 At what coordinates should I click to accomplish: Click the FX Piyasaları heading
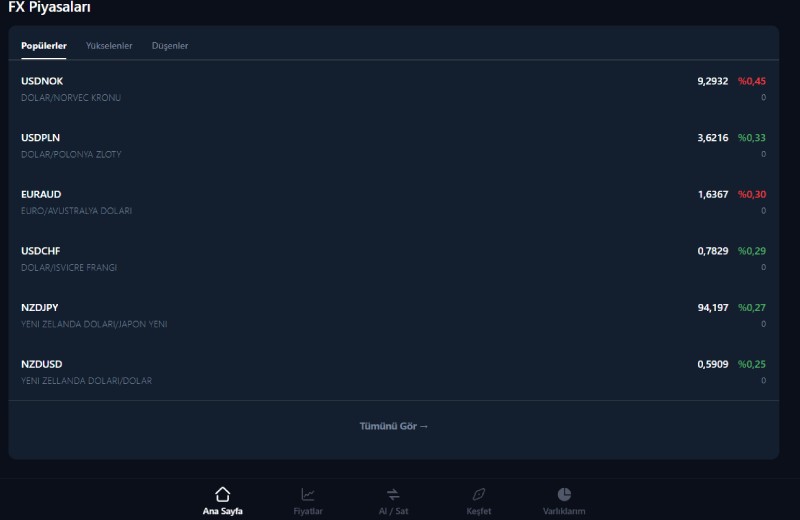[x=50, y=7]
